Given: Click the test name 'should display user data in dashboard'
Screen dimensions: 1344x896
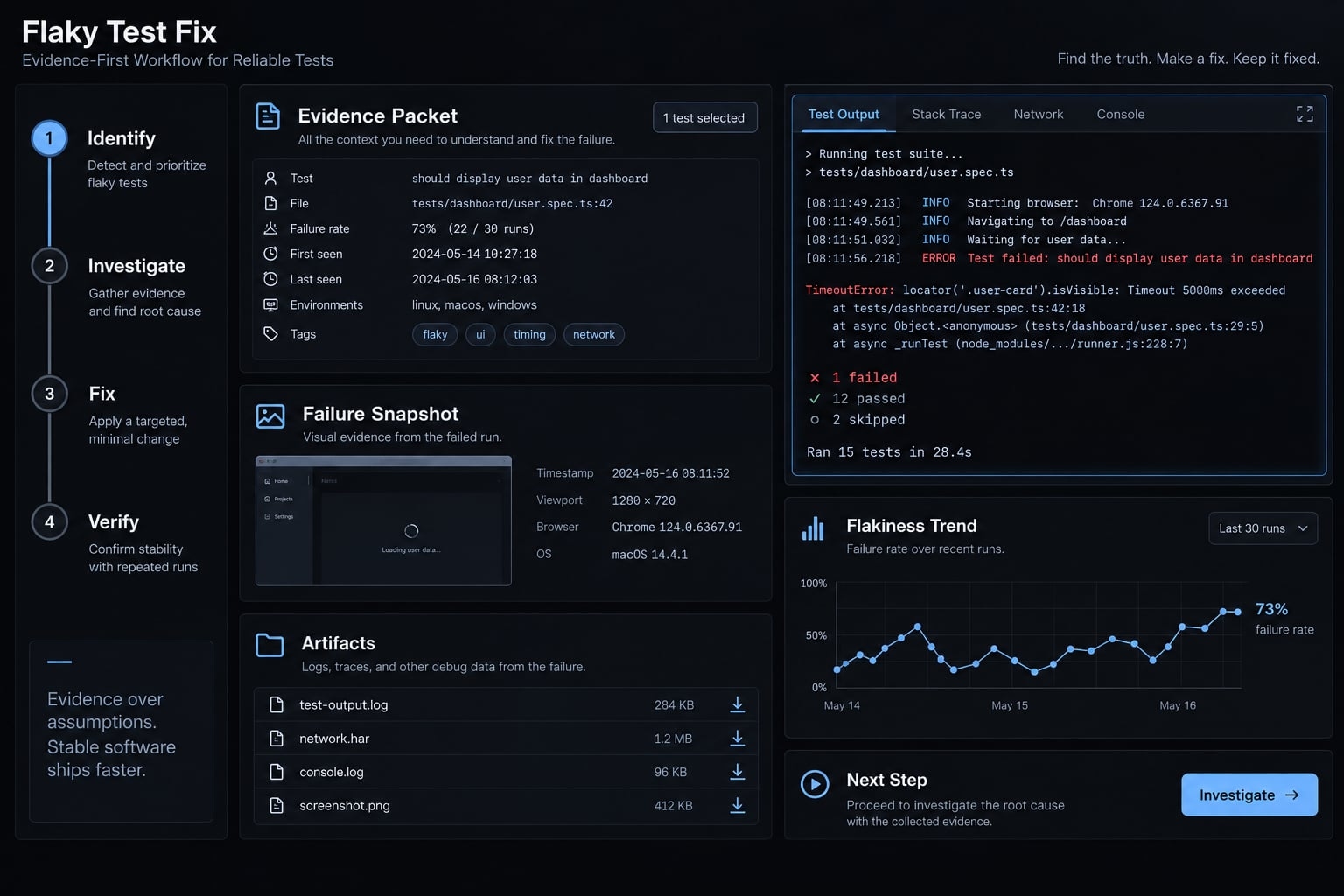Looking at the screenshot, I should pos(529,178).
